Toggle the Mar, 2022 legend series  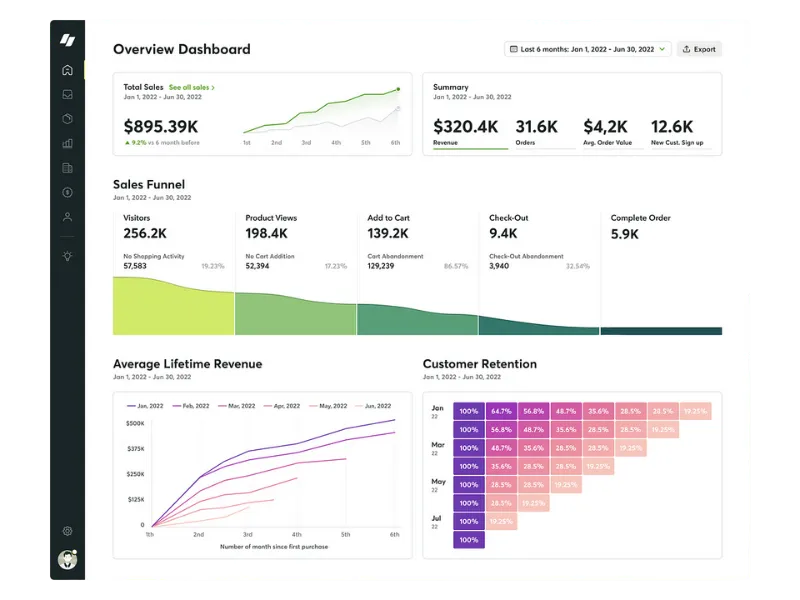235,406
